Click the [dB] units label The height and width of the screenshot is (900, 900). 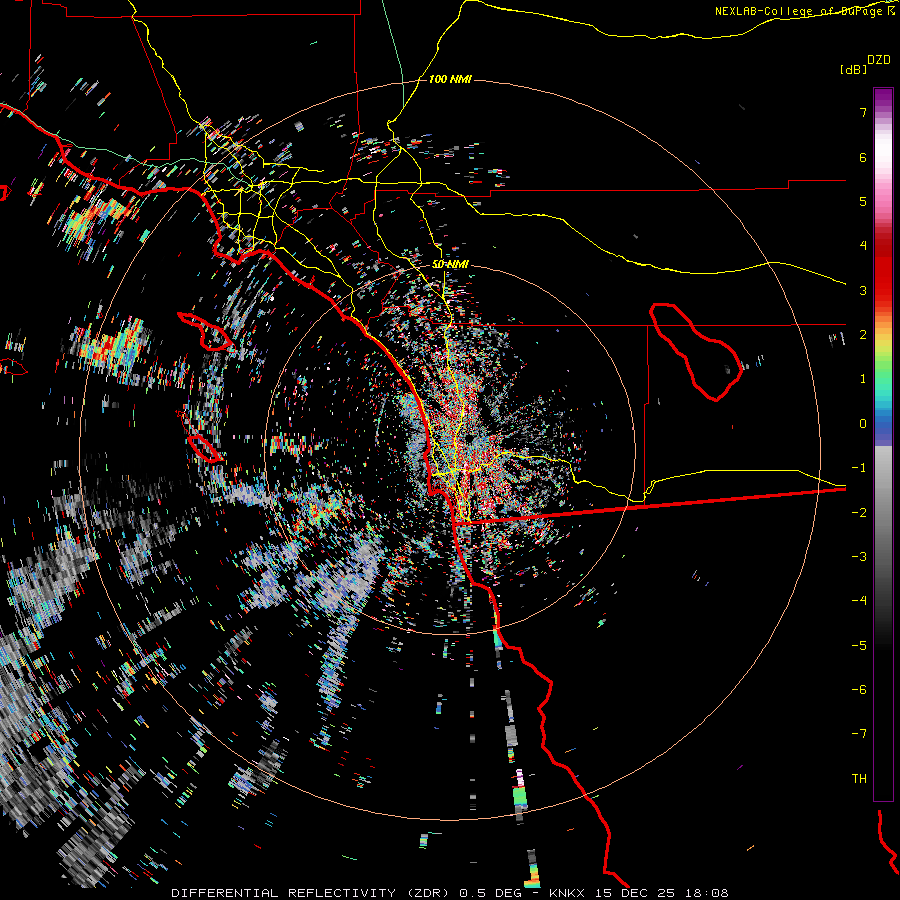[854, 69]
